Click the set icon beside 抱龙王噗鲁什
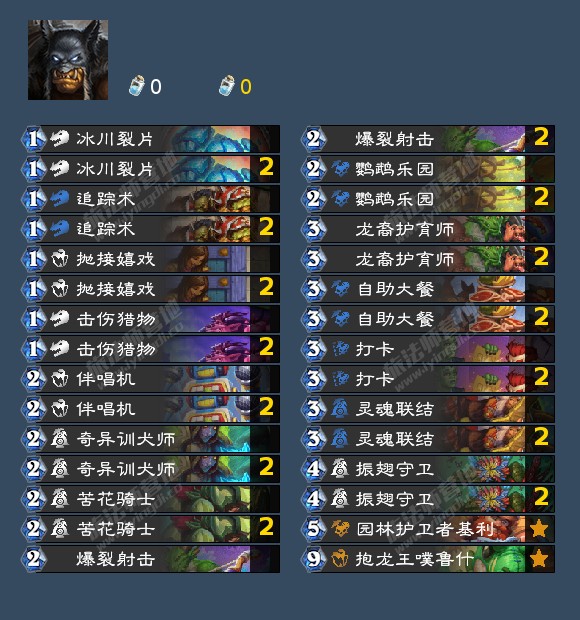This screenshot has height=620, width=580. click(340, 559)
